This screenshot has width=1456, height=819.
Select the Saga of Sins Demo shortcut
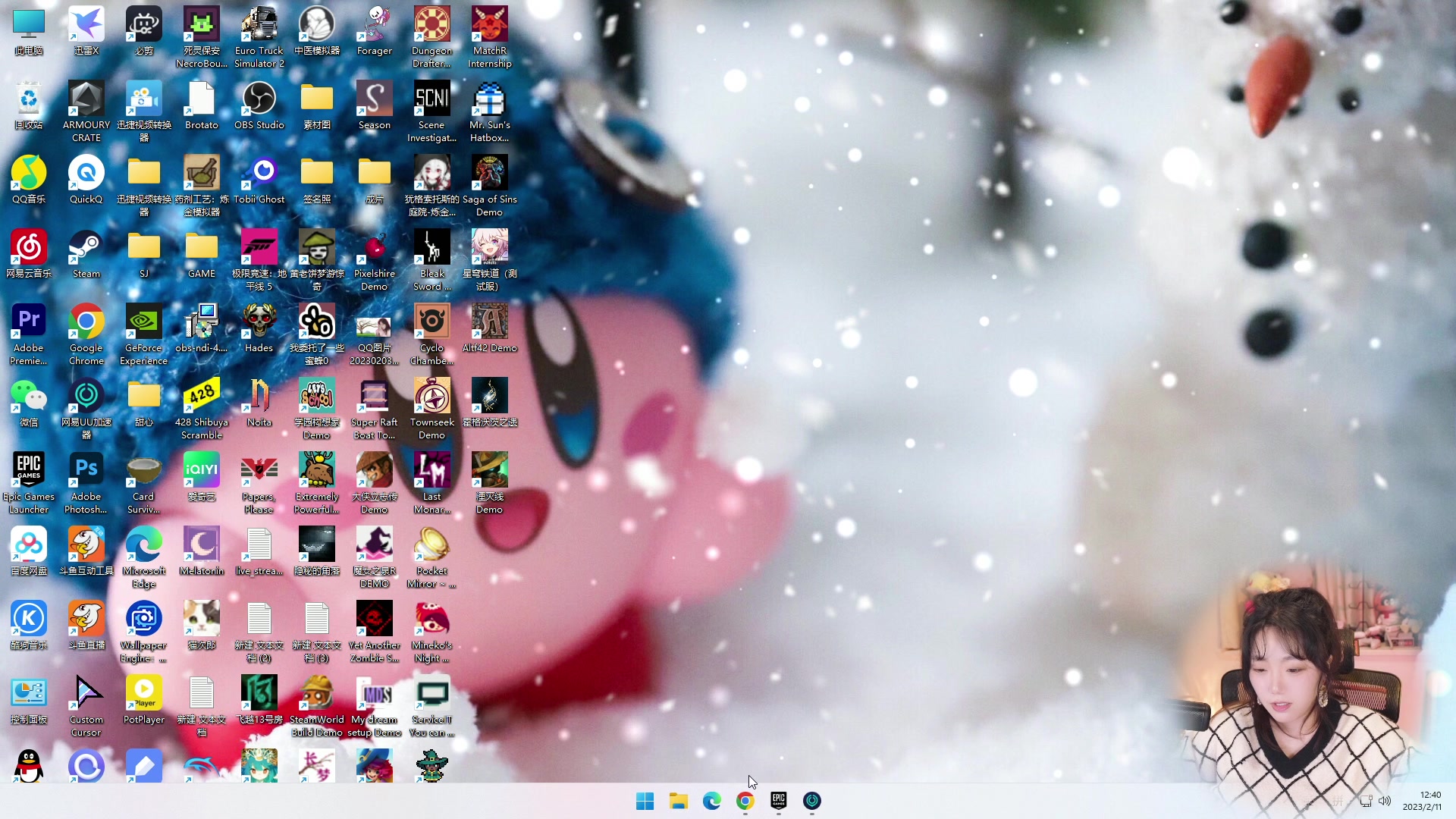tap(490, 187)
